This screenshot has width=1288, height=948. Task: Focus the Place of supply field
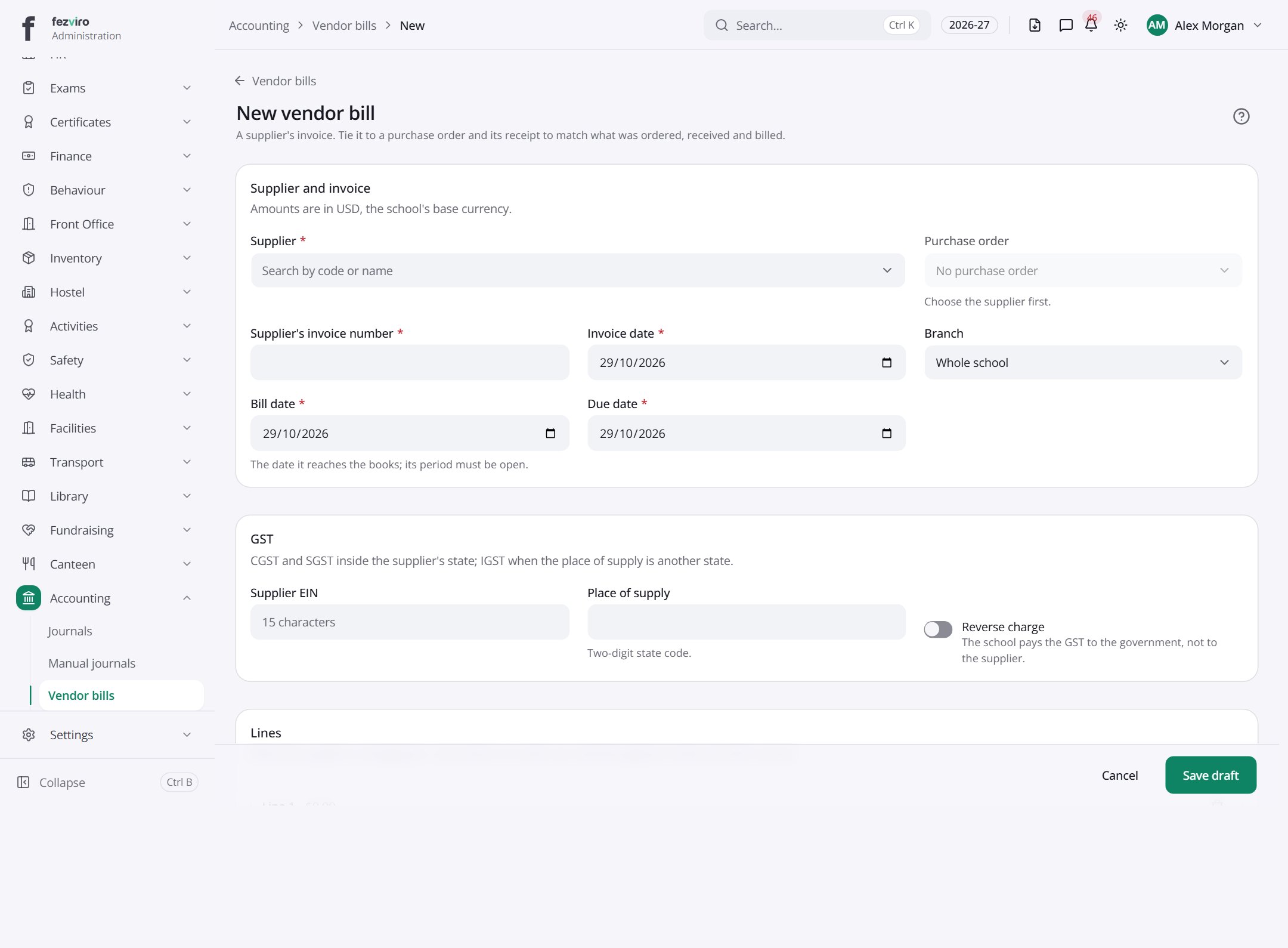(x=746, y=622)
